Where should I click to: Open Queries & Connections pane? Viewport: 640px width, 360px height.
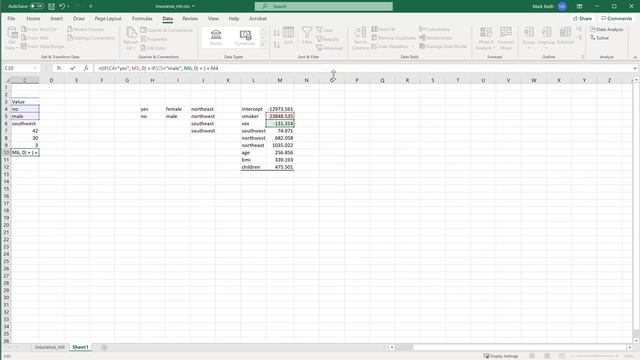click(x=167, y=30)
